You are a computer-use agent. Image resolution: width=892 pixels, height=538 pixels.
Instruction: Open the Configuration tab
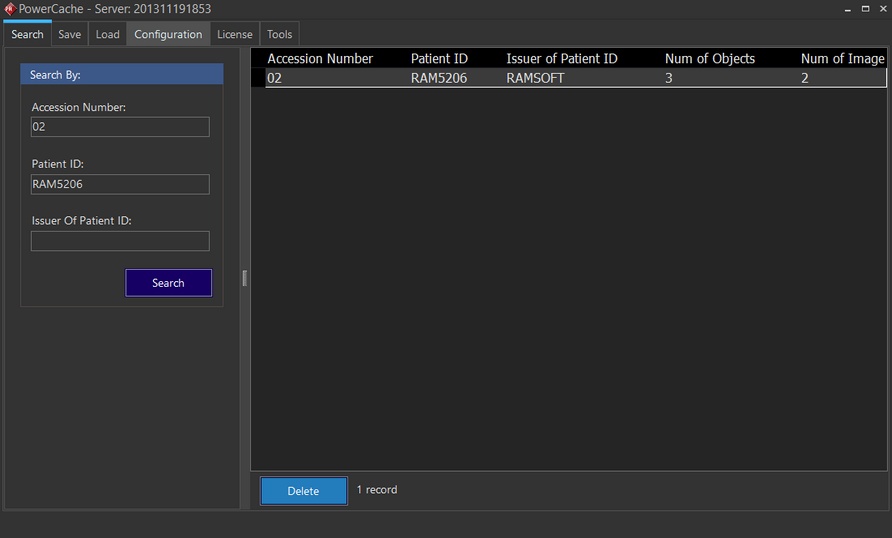tap(168, 34)
